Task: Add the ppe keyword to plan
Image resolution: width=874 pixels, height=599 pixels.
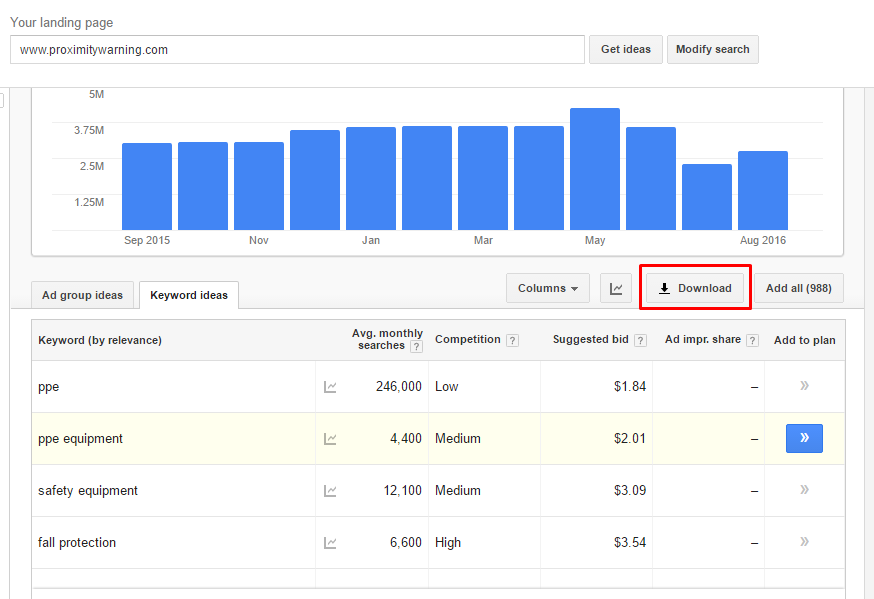Action: pos(804,386)
